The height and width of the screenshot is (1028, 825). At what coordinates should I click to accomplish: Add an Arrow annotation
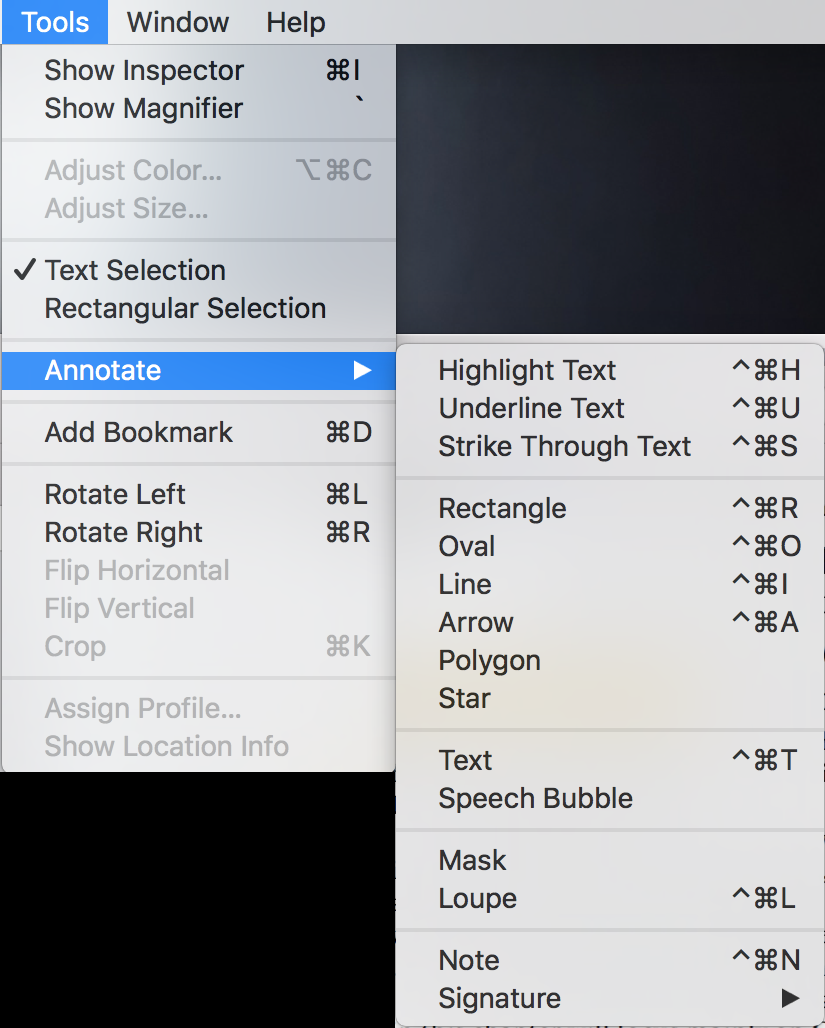pos(476,622)
